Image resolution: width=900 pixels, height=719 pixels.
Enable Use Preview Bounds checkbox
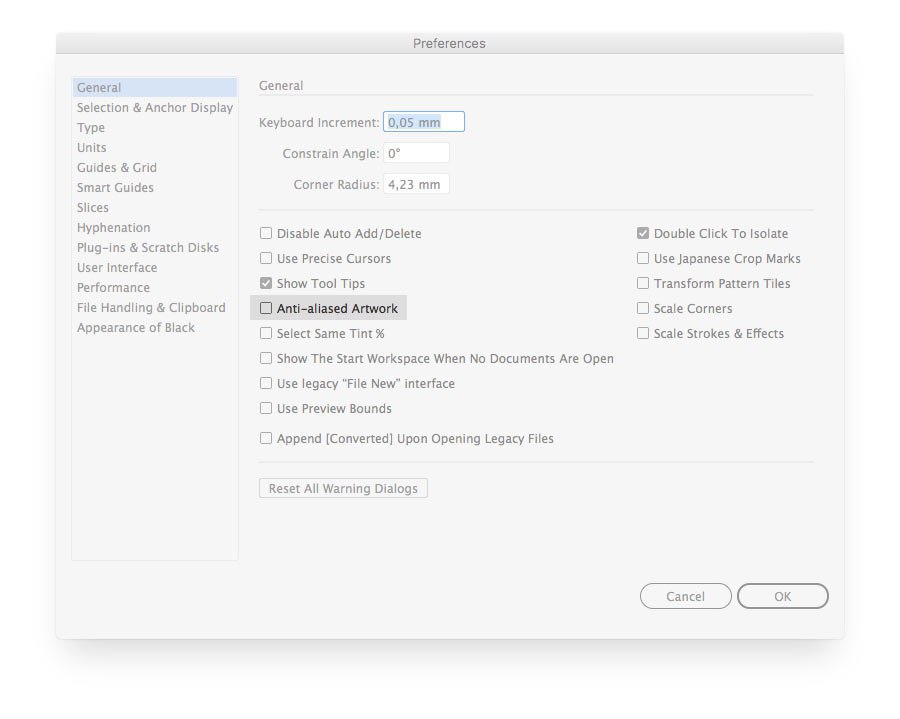point(266,408)
